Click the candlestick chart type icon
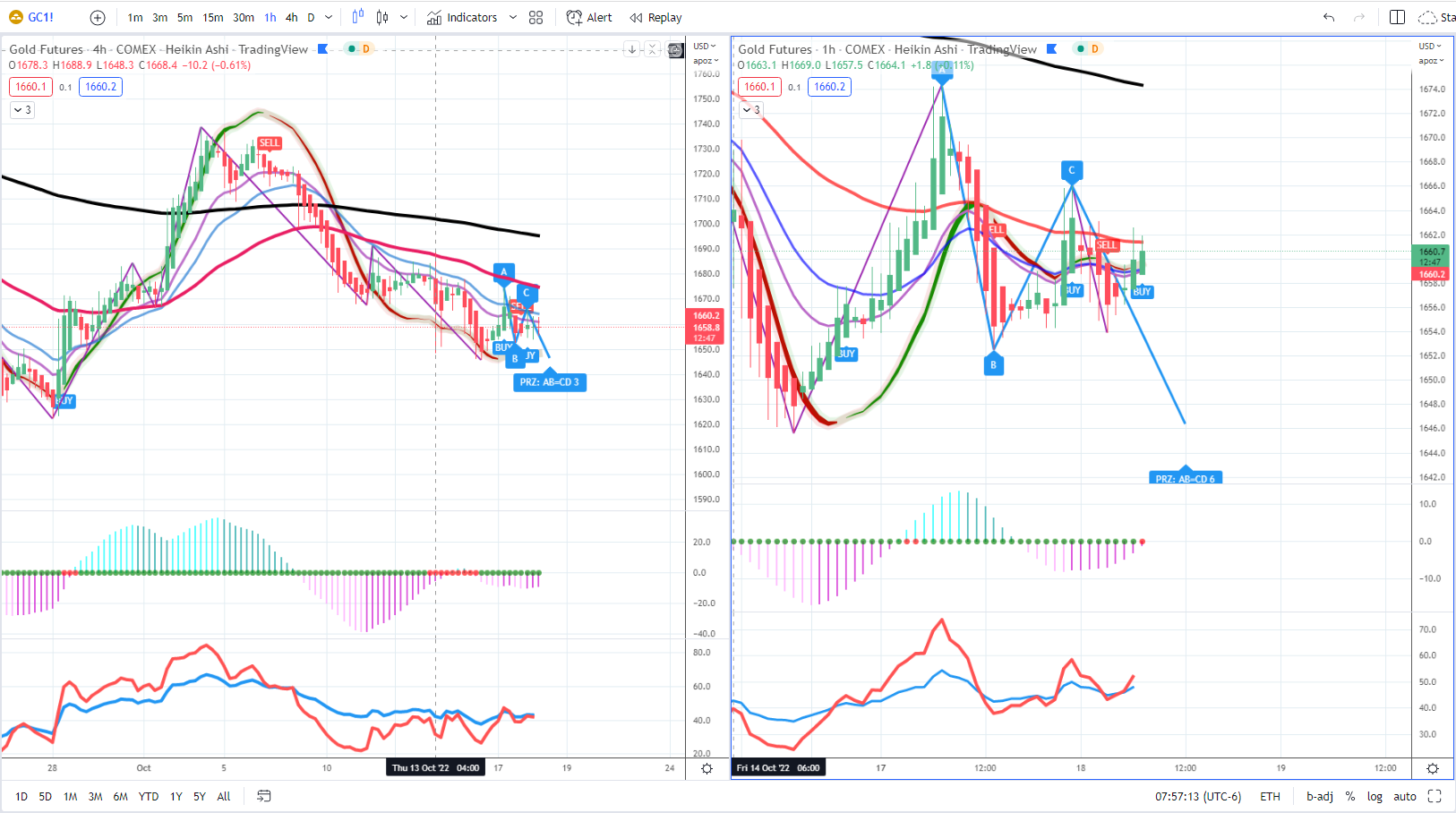Screen dimensions: 1456x813 pyautogui.click(x=383, y=17)
